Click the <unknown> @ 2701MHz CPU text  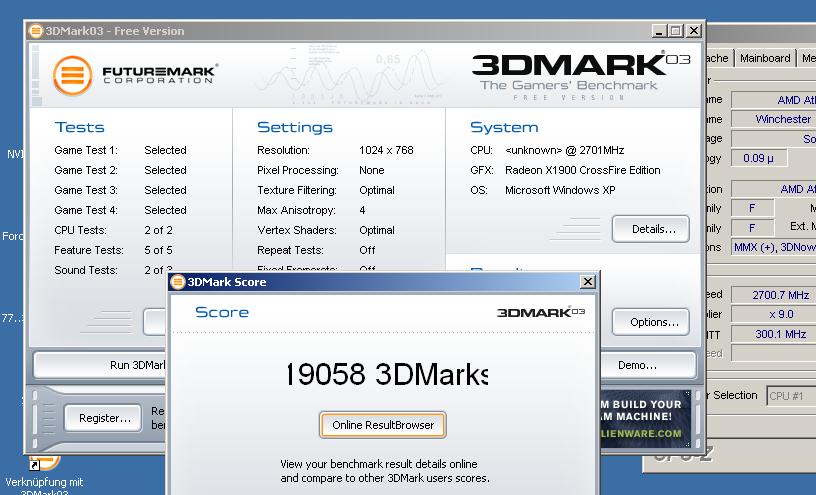[565, 150]
